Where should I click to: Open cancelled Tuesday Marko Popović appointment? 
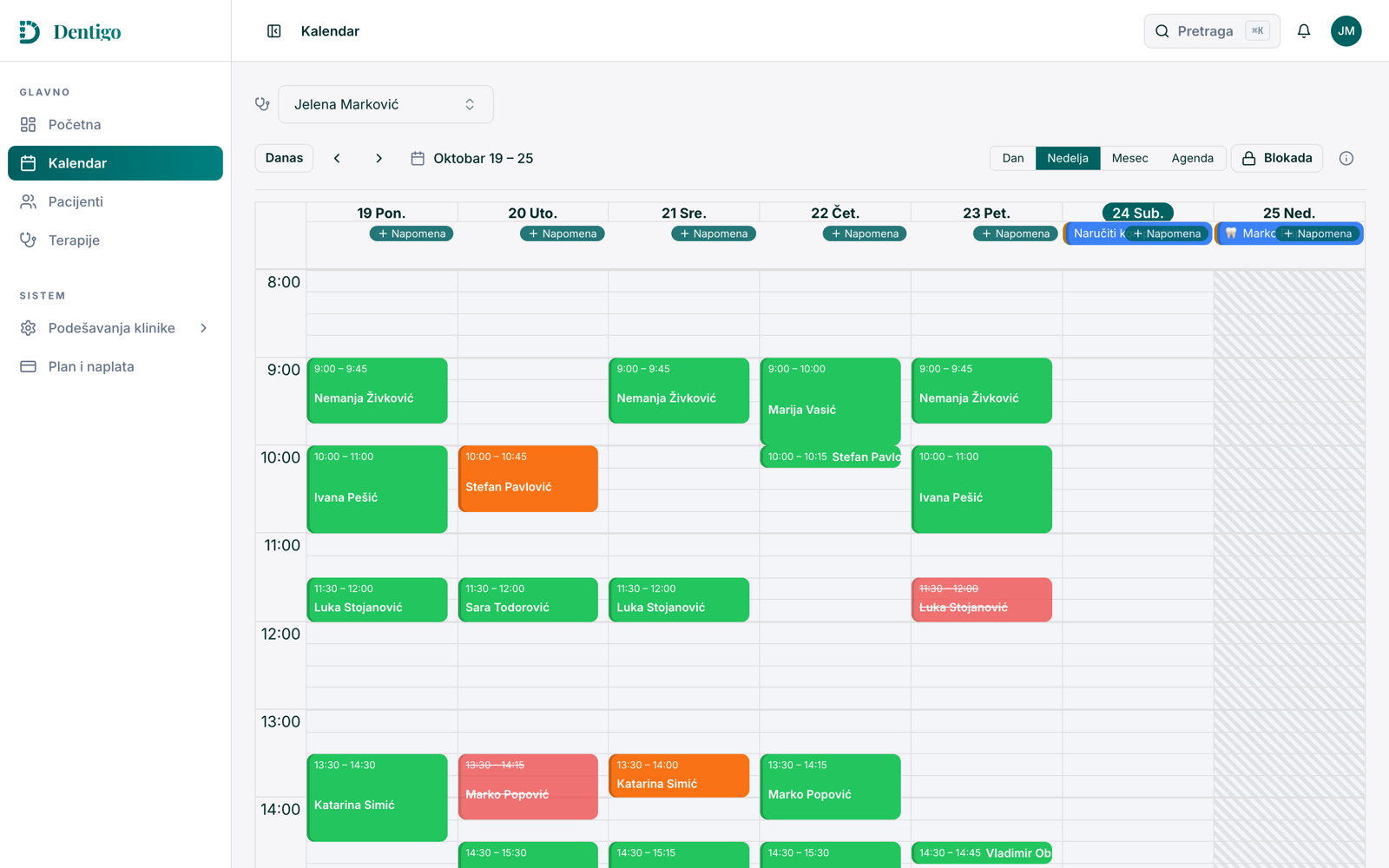[529, 786]
